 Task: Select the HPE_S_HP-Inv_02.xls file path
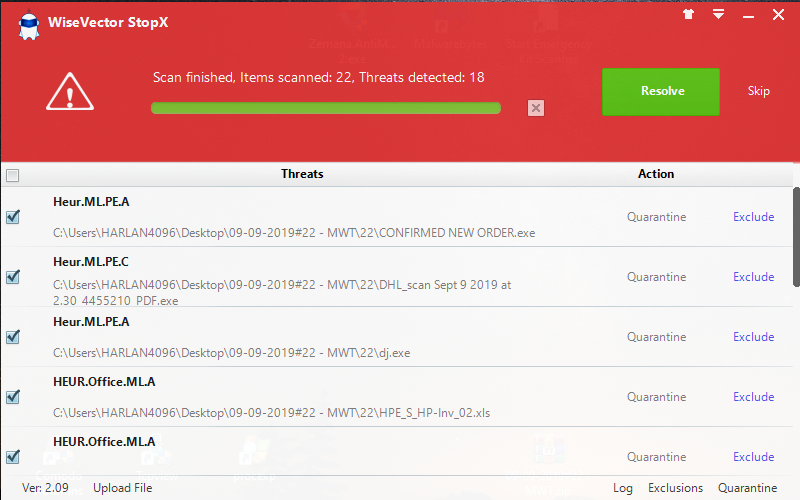coord(271,413)
